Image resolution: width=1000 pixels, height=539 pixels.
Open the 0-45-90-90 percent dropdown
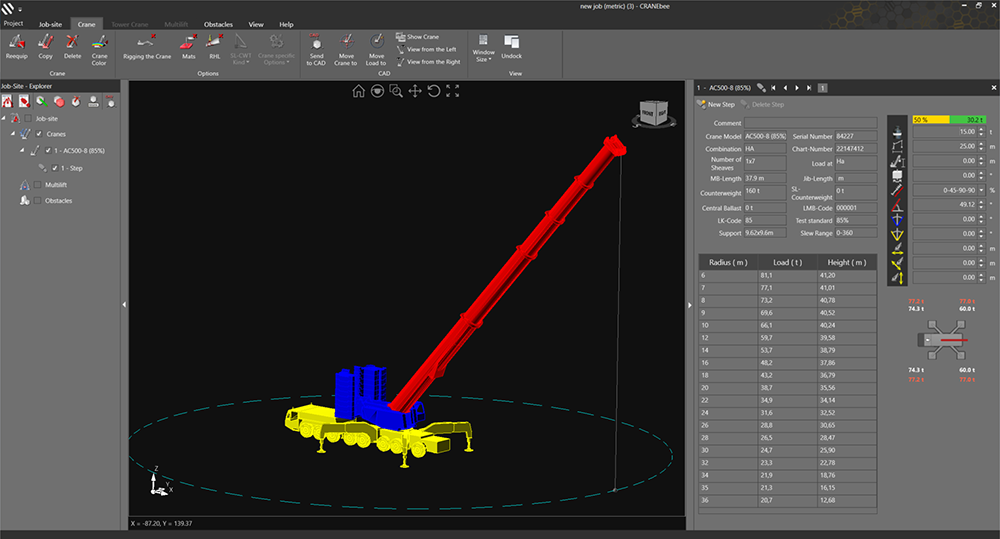(982, 190)
